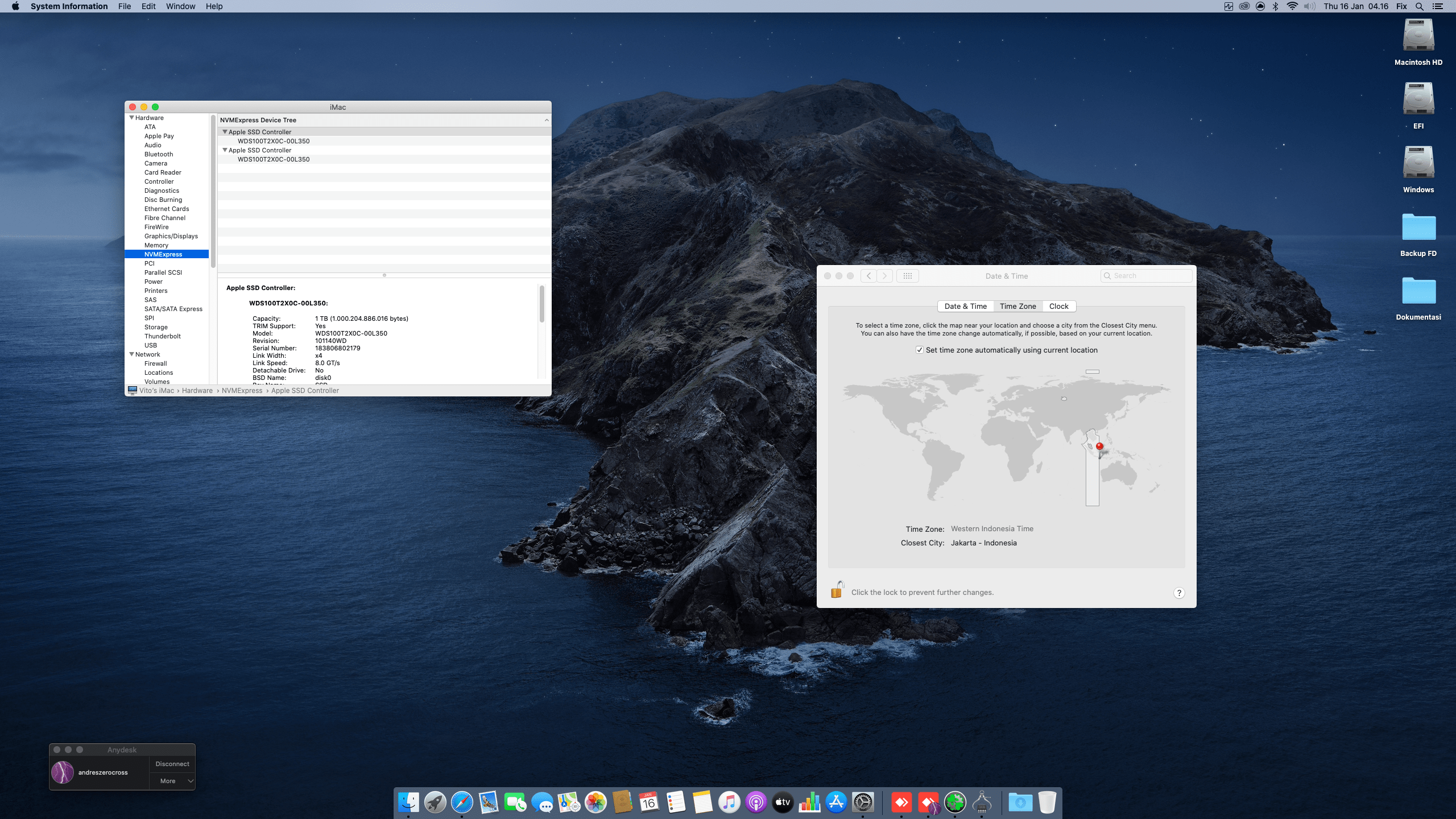
Task: Open System Preferences in the dock
Action: tap(863, 803)
